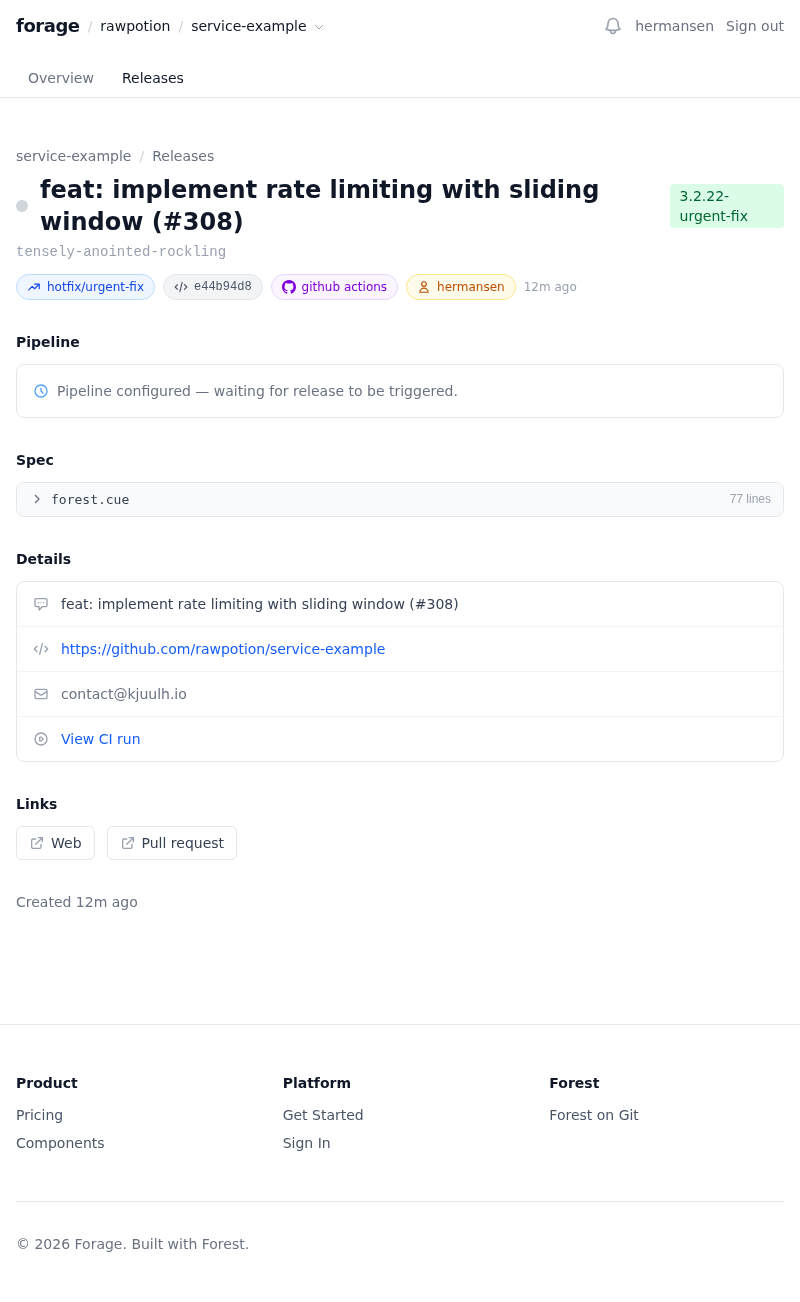Image resolution: width=800 pixels, height=1302 pixels.
Task: Click the comment icon in Details section
Action: pos(41,604)
